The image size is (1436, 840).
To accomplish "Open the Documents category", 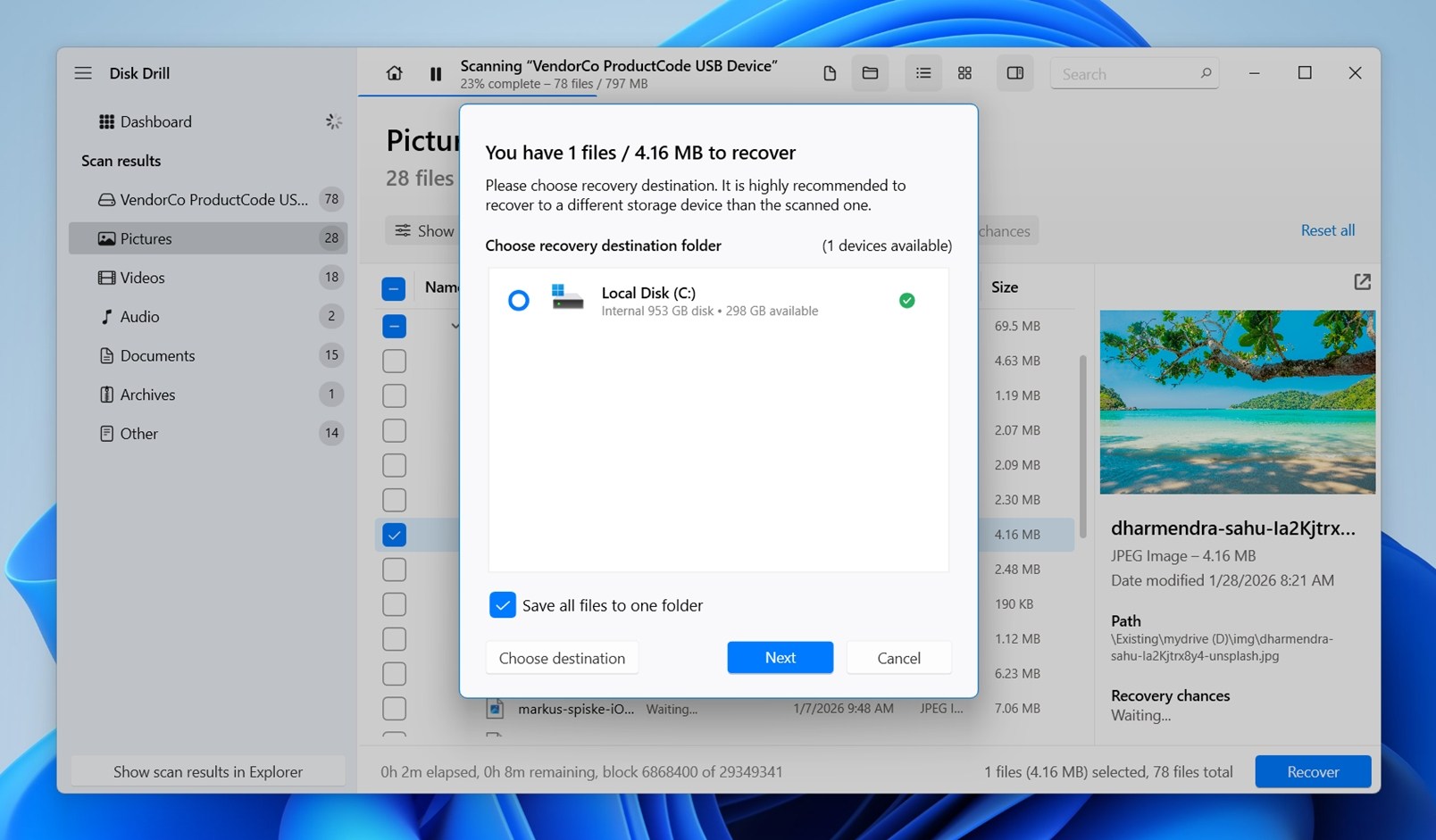I will [x=156, y=355].
